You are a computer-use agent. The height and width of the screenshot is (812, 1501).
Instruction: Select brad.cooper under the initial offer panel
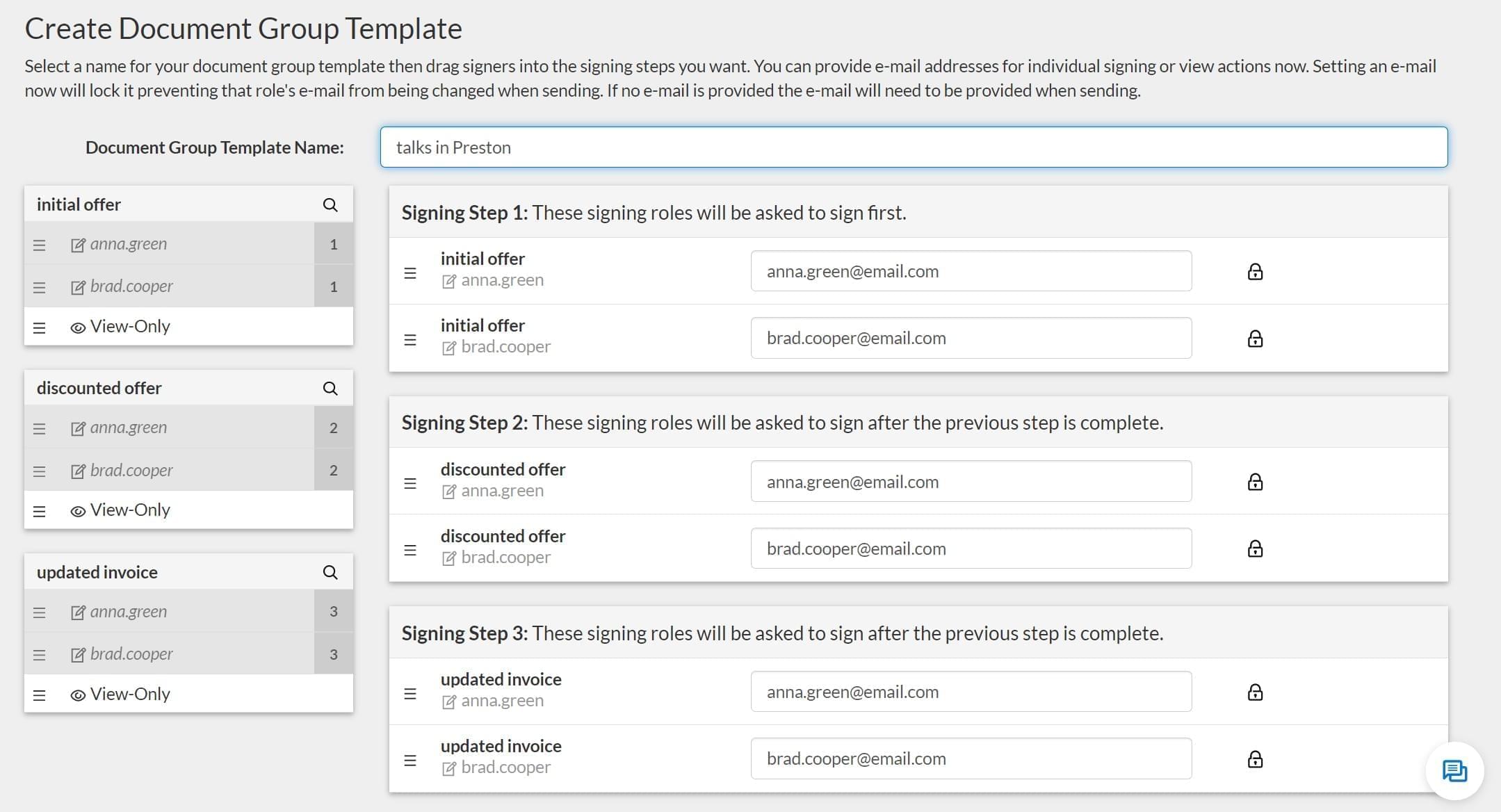tap(131, 286)
